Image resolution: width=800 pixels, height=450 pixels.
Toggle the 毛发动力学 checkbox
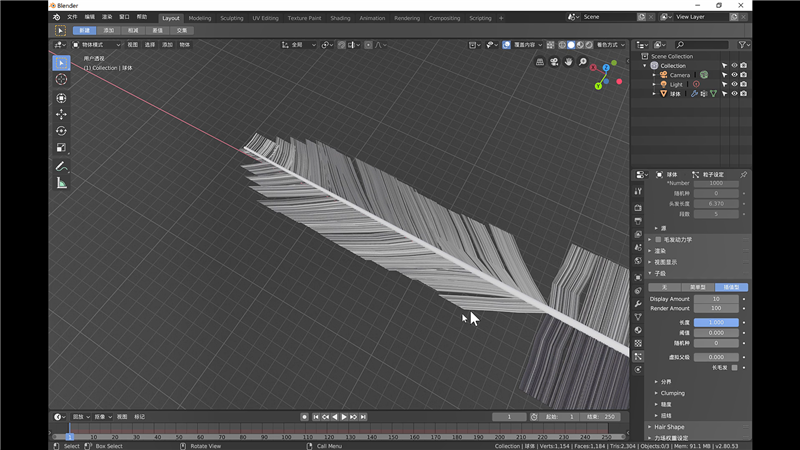[658, 240]
